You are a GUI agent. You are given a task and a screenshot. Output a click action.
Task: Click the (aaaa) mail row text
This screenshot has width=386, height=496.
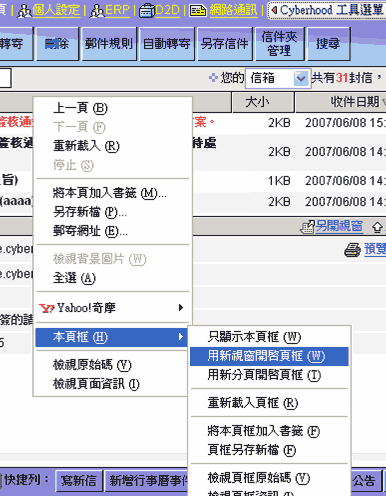coord(17,201)
